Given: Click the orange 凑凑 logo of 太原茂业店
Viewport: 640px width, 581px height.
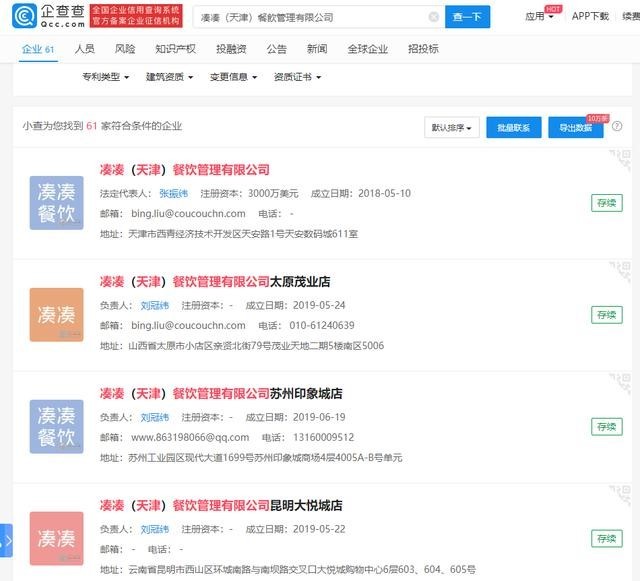Looking at the screenshot, I should (x=56, y=314).
